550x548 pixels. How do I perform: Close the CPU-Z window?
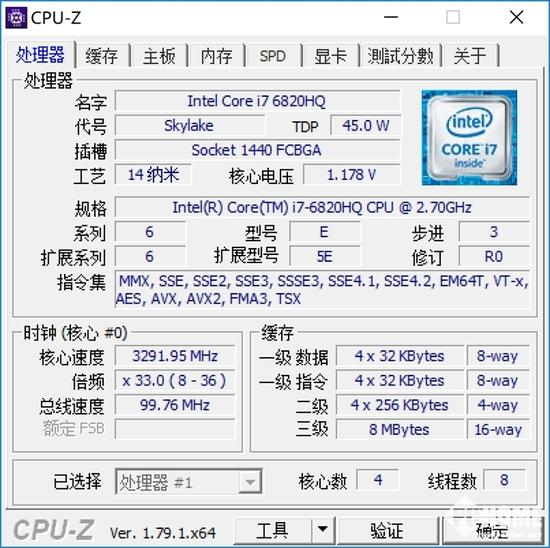point(517,17)
